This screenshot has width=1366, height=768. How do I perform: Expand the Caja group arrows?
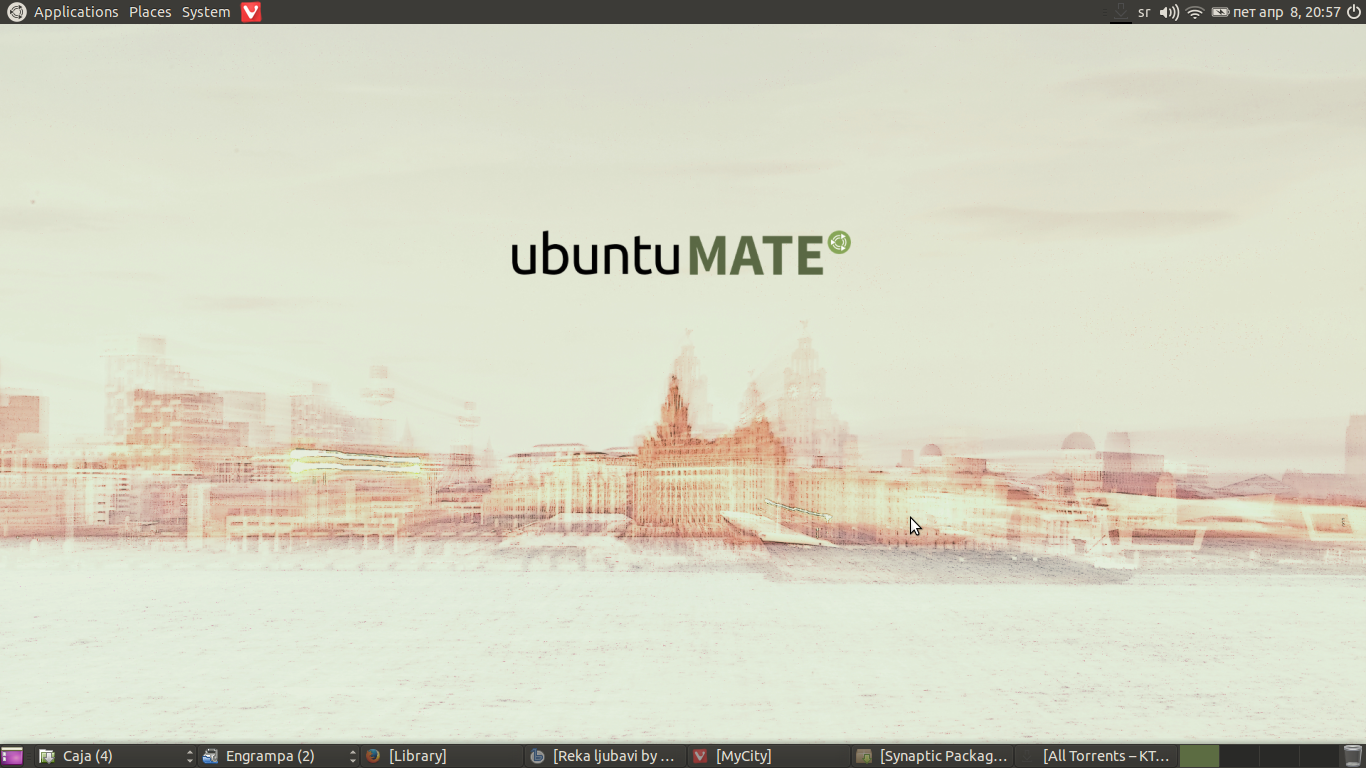click(190, 756)
